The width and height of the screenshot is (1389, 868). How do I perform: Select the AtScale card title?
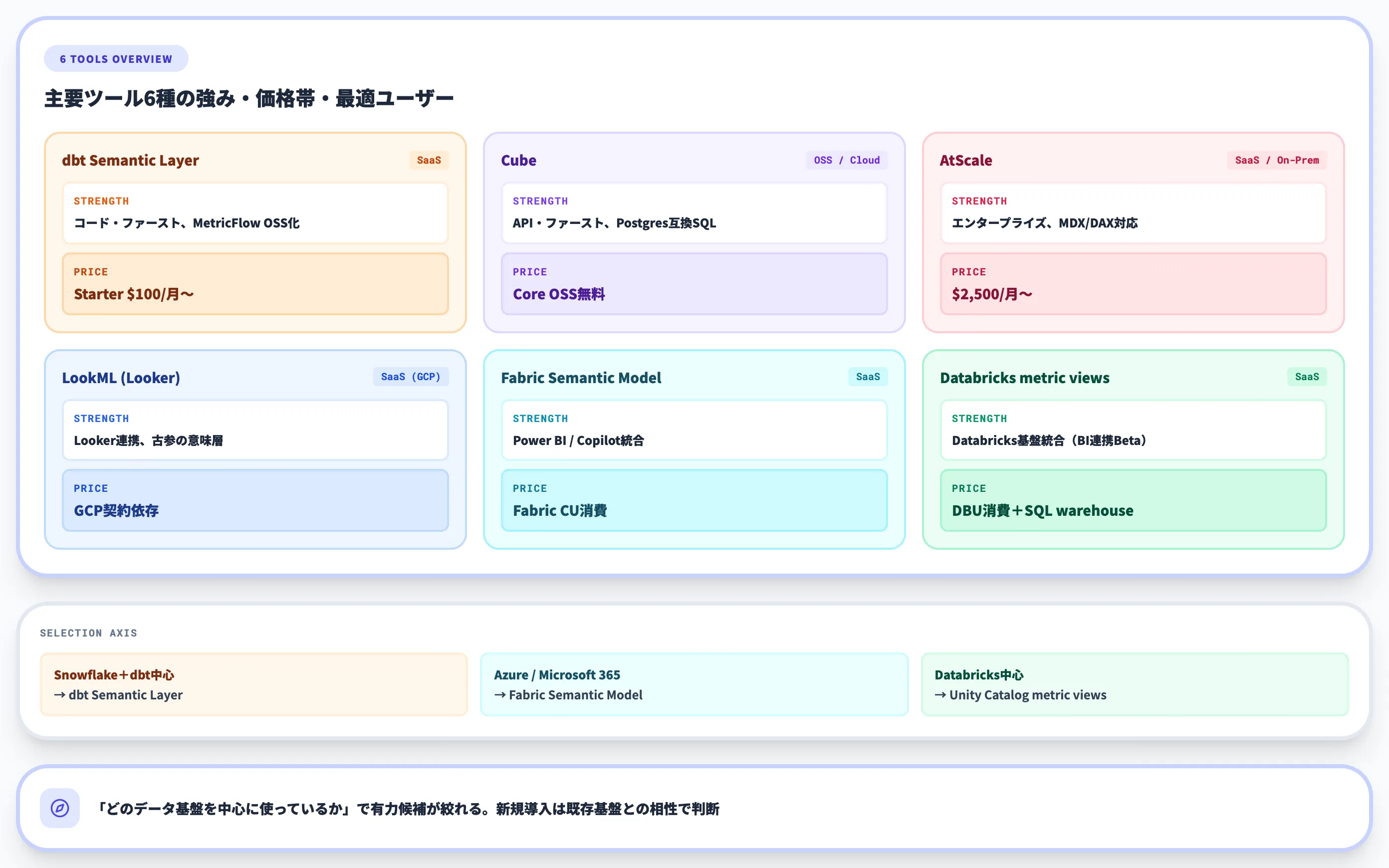click(966, 160)
